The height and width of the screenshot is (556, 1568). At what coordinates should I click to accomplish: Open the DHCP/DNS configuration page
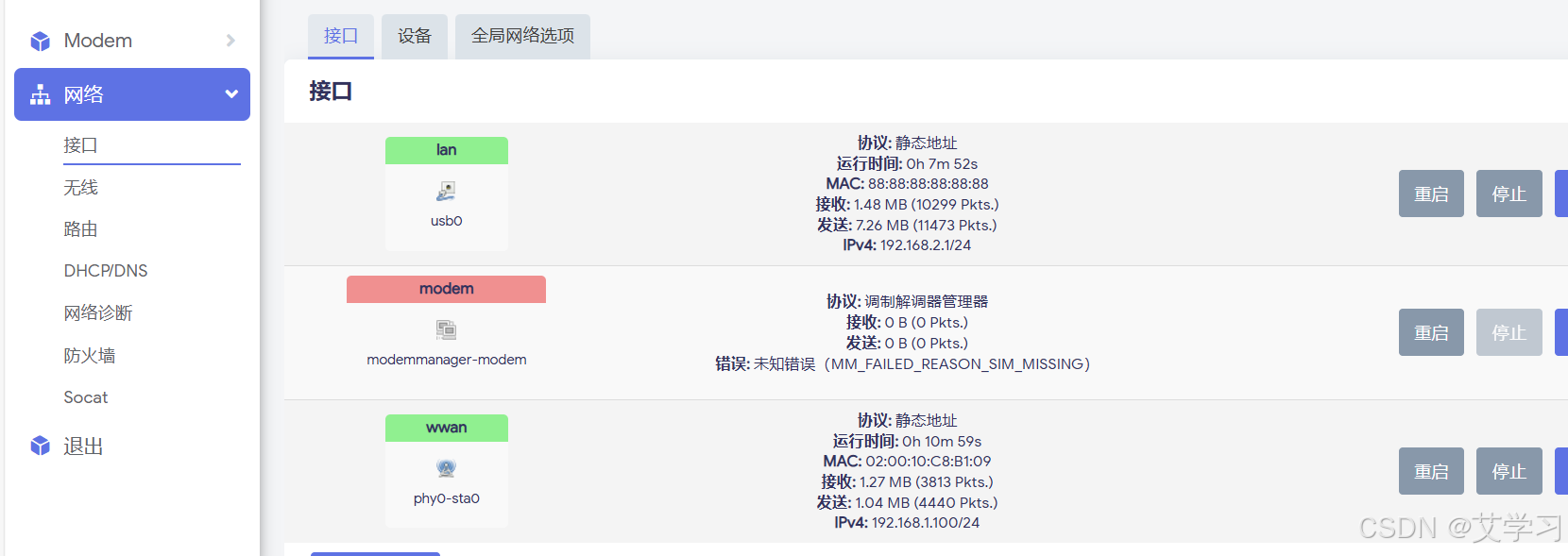click(x=105, y=271)
